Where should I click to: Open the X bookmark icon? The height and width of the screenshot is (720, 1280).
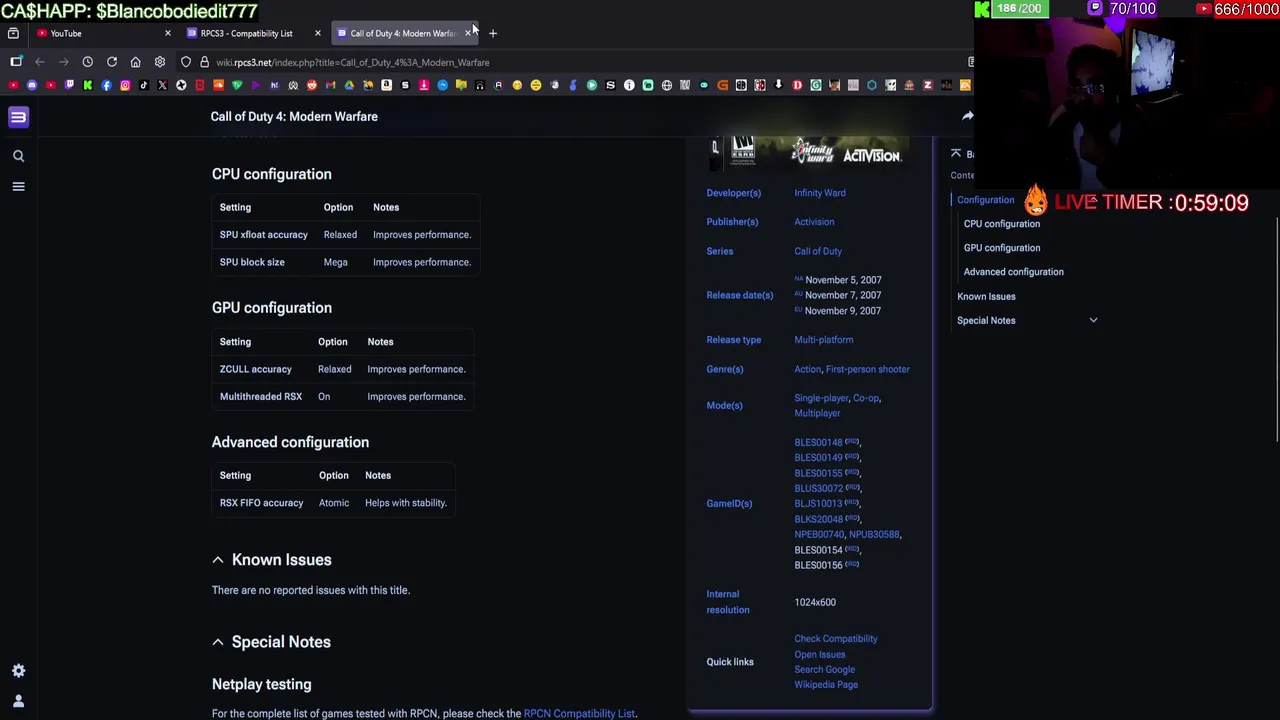tap(162, 85)
